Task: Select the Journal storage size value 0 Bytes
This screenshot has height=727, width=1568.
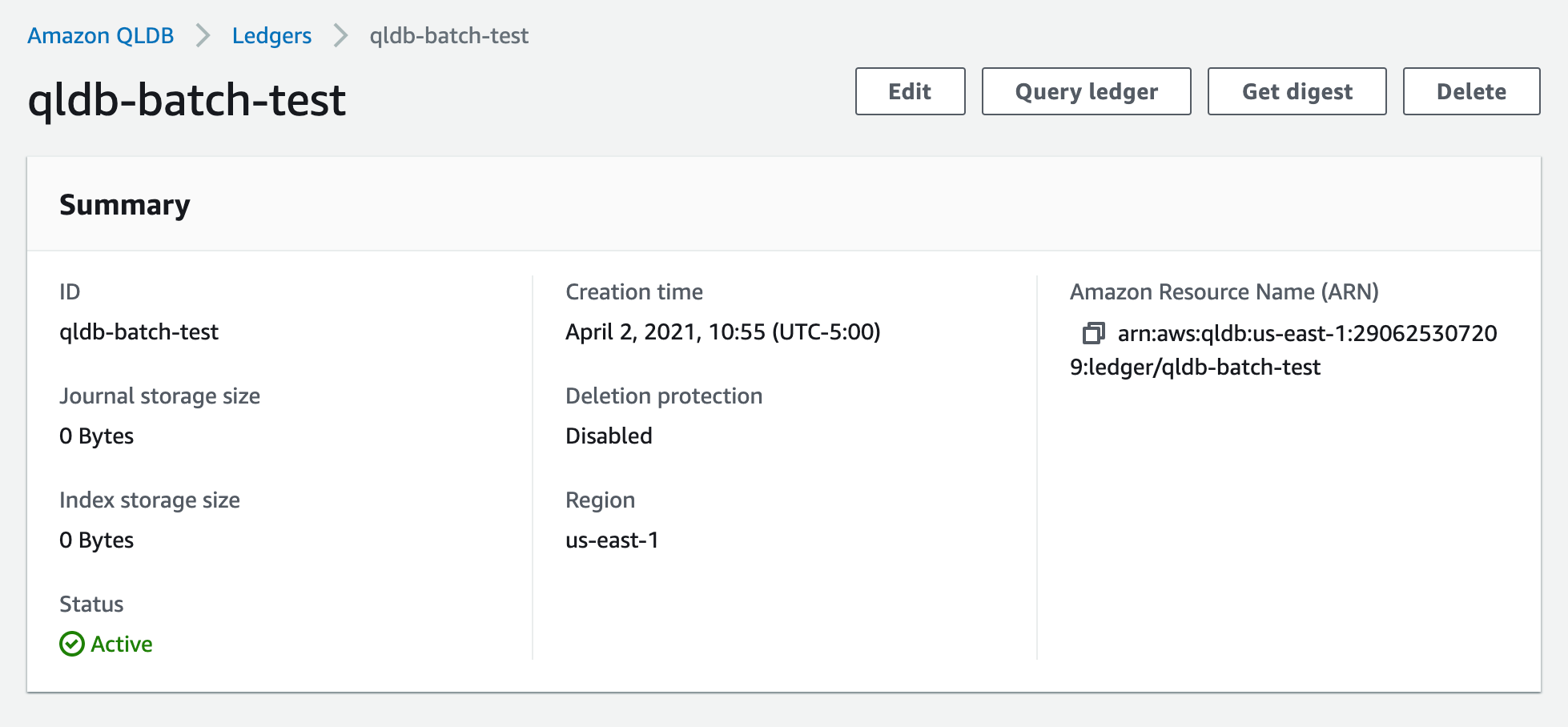Action: [96, 436]
